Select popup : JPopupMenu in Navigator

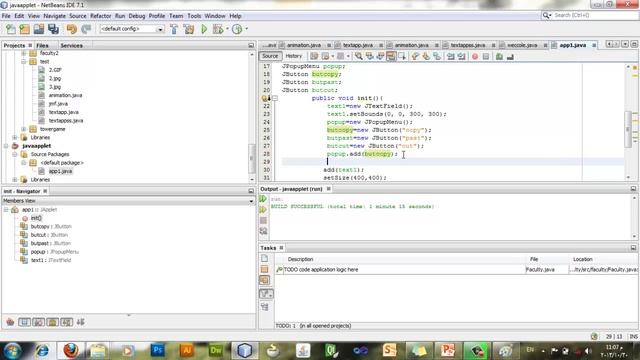tap(54, 252)
